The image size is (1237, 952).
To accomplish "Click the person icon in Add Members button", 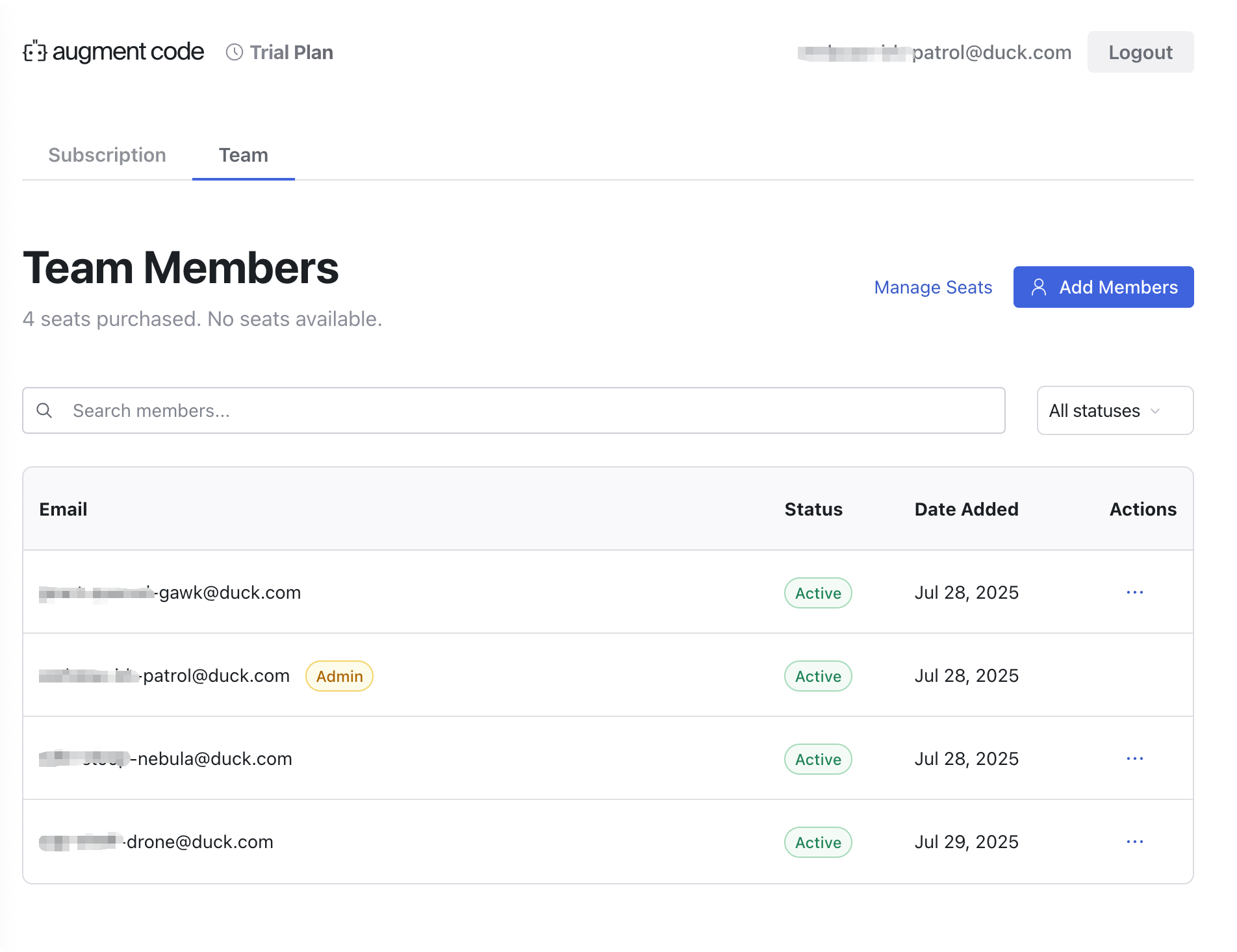I will coord(1039,287).
